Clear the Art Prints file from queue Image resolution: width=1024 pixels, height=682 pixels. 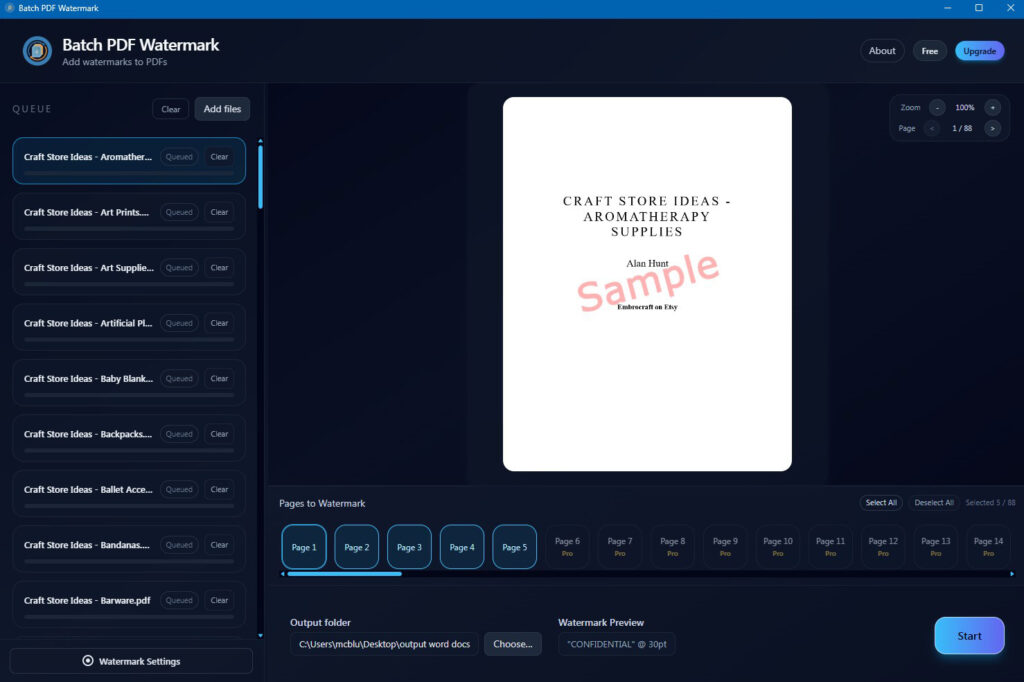pyautogui.click(x=219, y=212)
